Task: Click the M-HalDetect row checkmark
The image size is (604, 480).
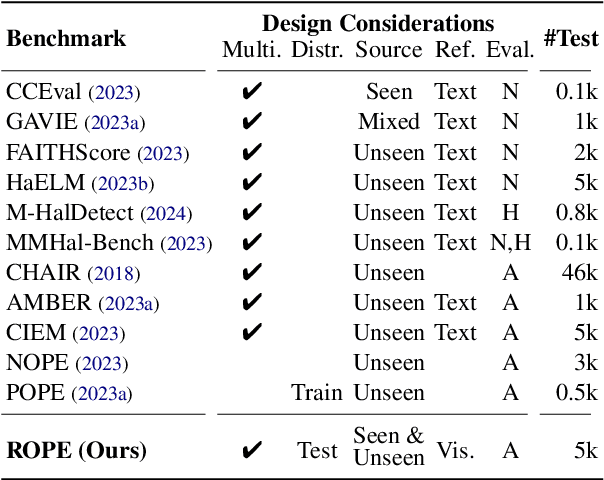Action: pos(252,213)
